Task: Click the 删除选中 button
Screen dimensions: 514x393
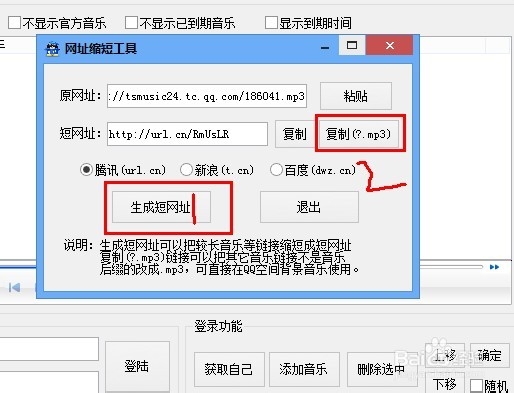Action: (381, 369)
